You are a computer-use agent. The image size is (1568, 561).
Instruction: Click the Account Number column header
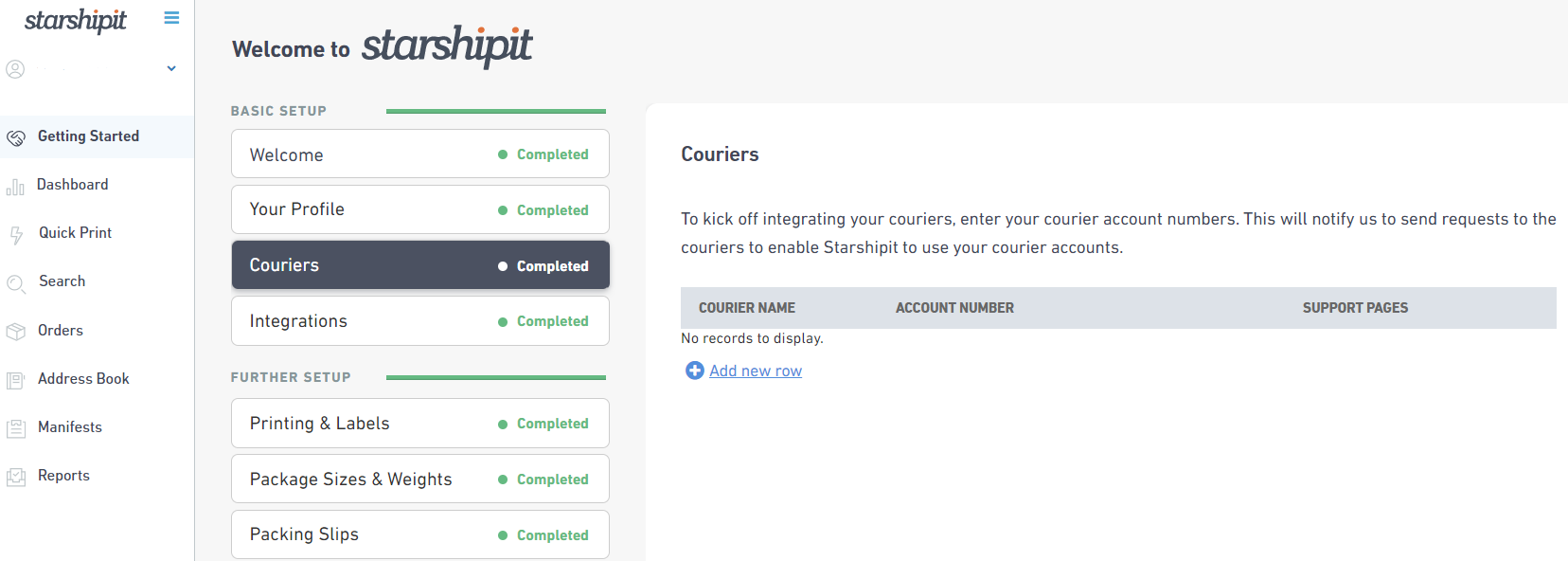coord(954,308)
